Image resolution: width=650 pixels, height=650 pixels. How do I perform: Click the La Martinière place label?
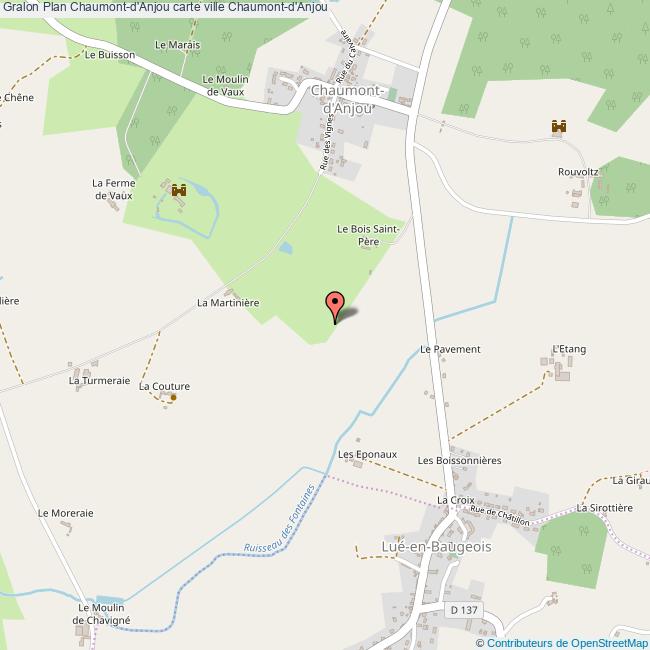coord(228,303)
